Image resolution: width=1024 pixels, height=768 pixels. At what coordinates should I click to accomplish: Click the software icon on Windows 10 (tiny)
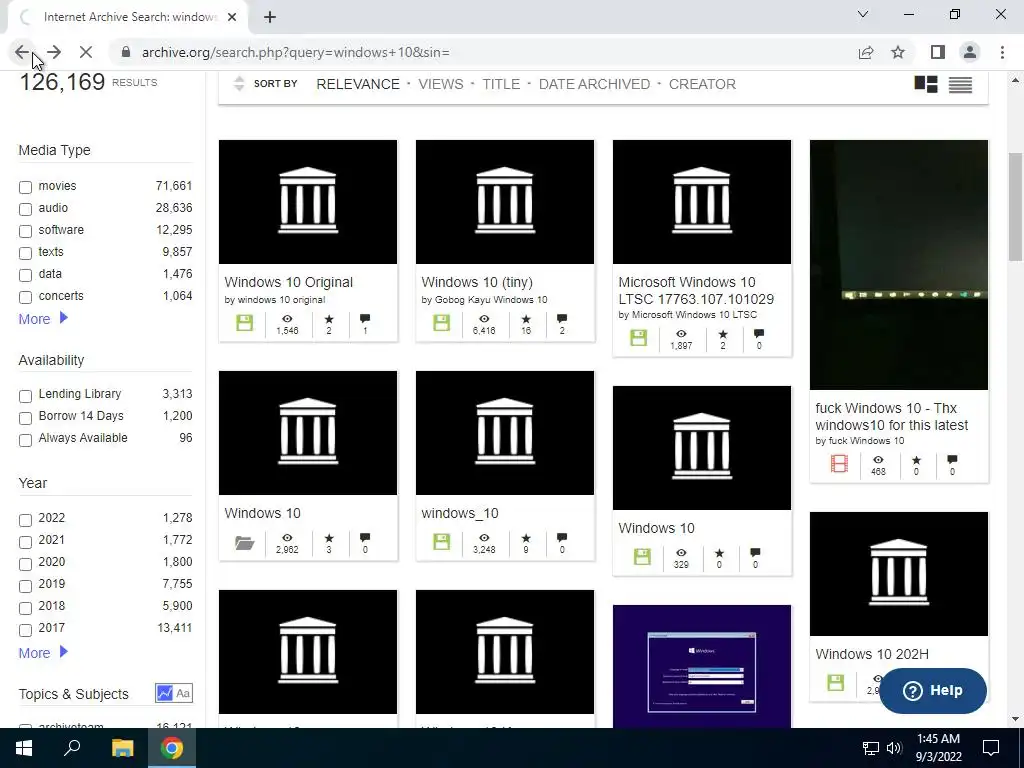[441, 323]
